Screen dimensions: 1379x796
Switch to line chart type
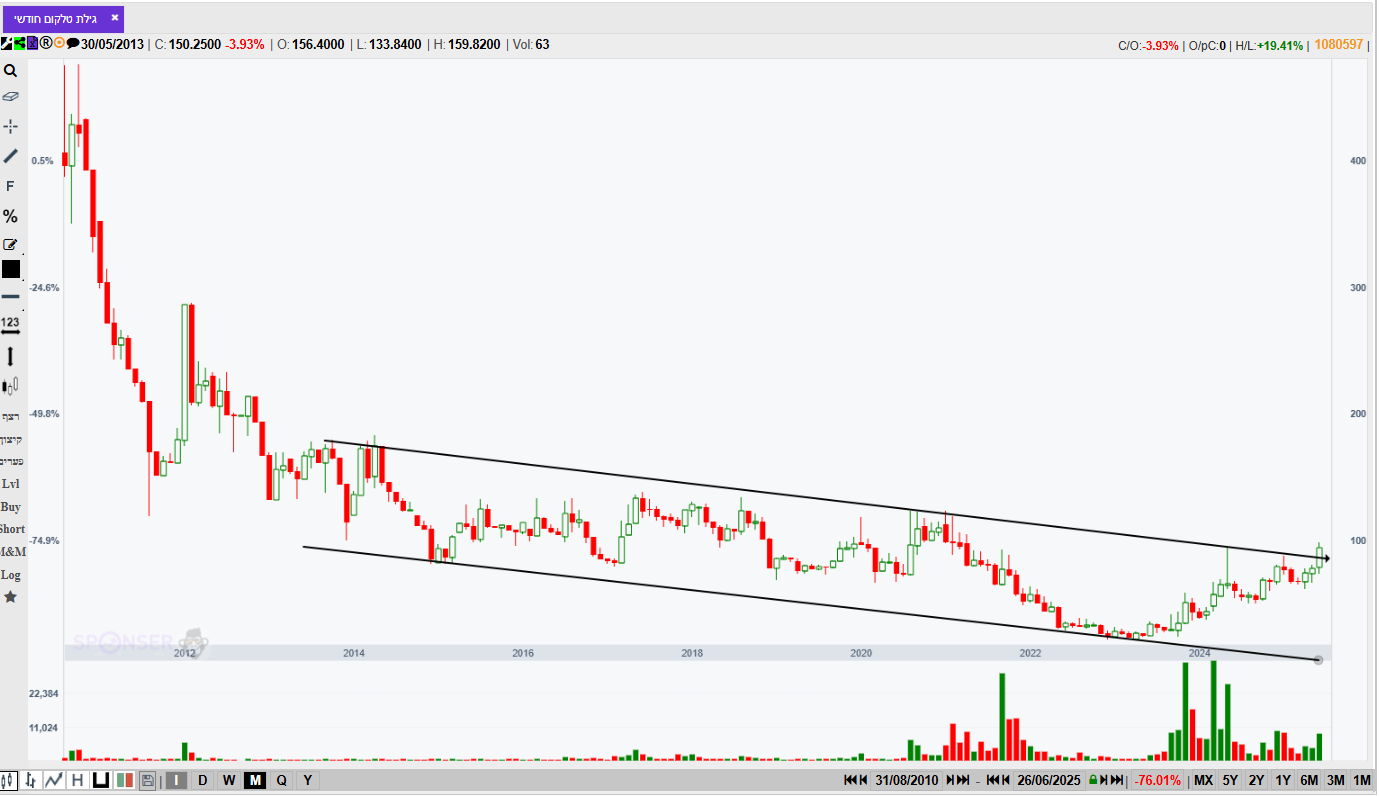54,780
